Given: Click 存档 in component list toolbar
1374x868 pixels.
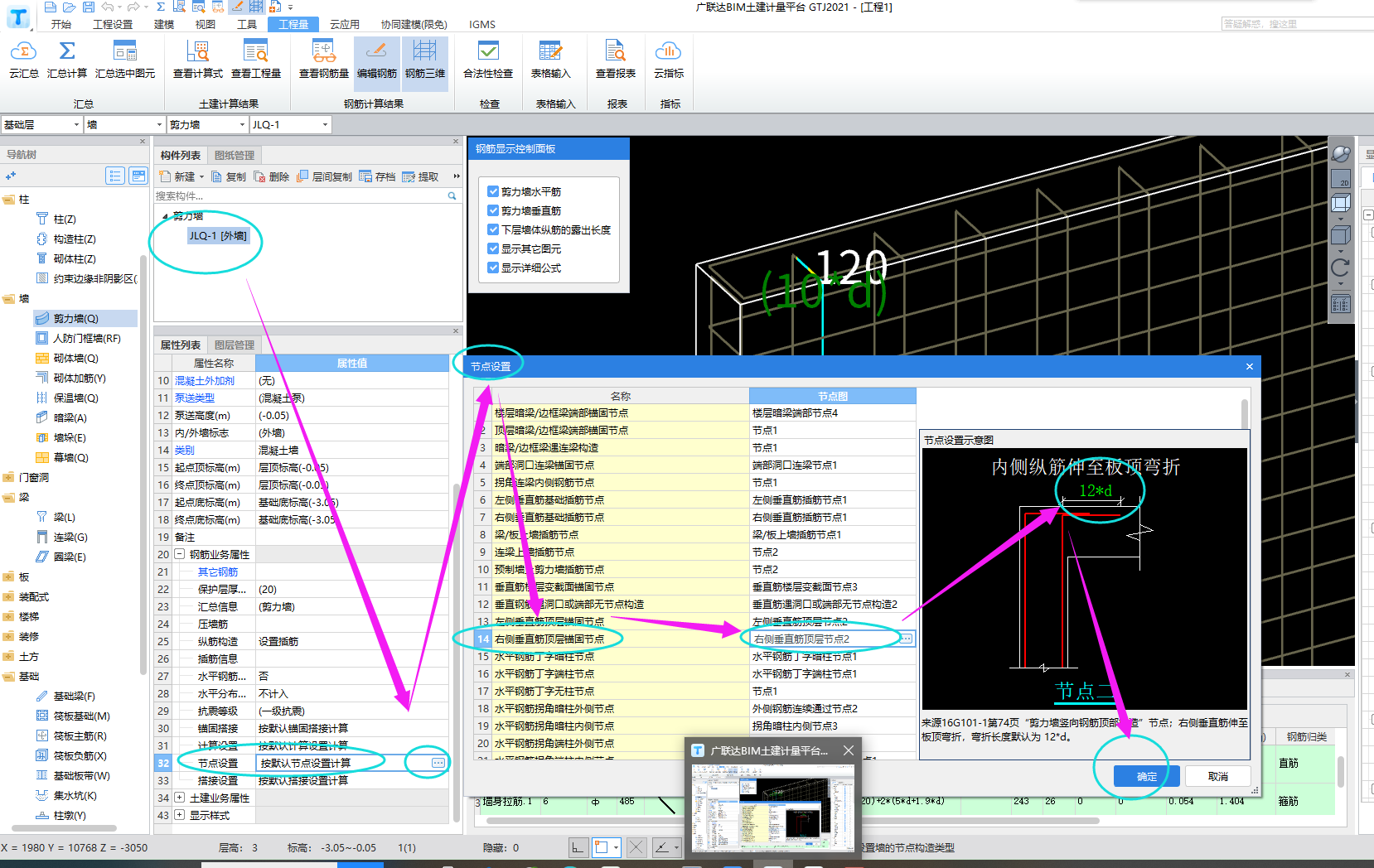Looking at the screenshot, I should tap(377, 176).
